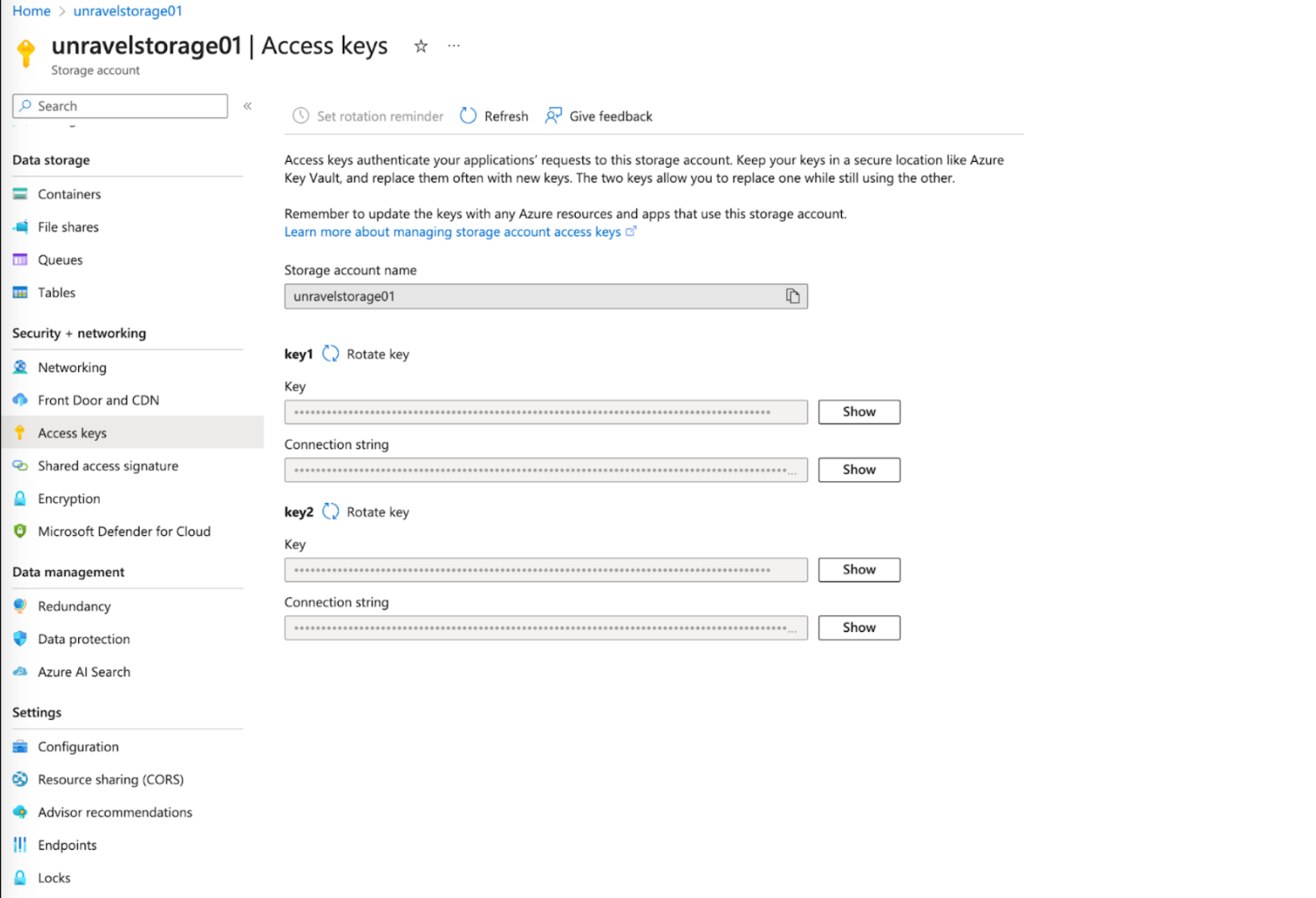Open Containers under Data storage
The width and height of the screenshot is (1316, 898).
coord(69,193)
